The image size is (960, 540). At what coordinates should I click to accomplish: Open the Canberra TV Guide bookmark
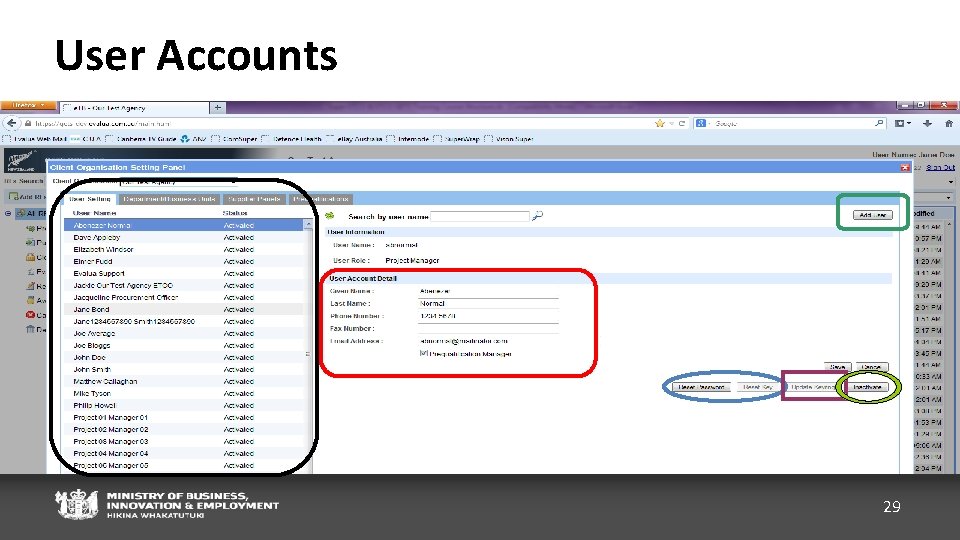[140, 139]
